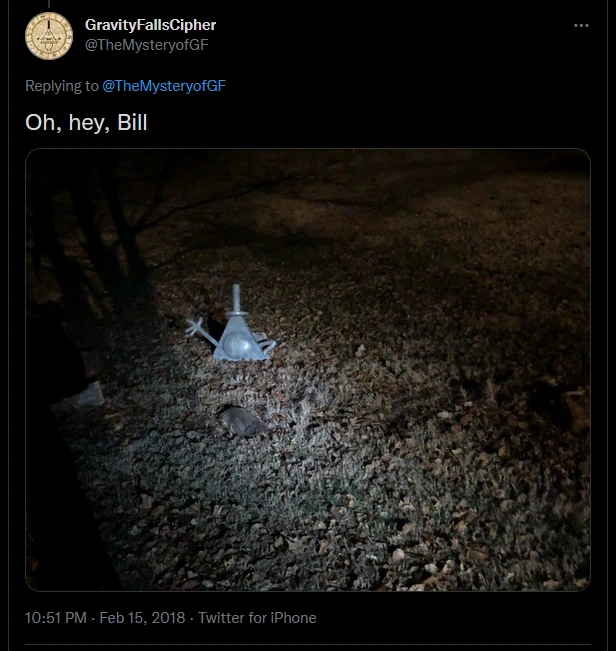Click the gray rock below the statue

pyautogui.click(x=242, y=421)
